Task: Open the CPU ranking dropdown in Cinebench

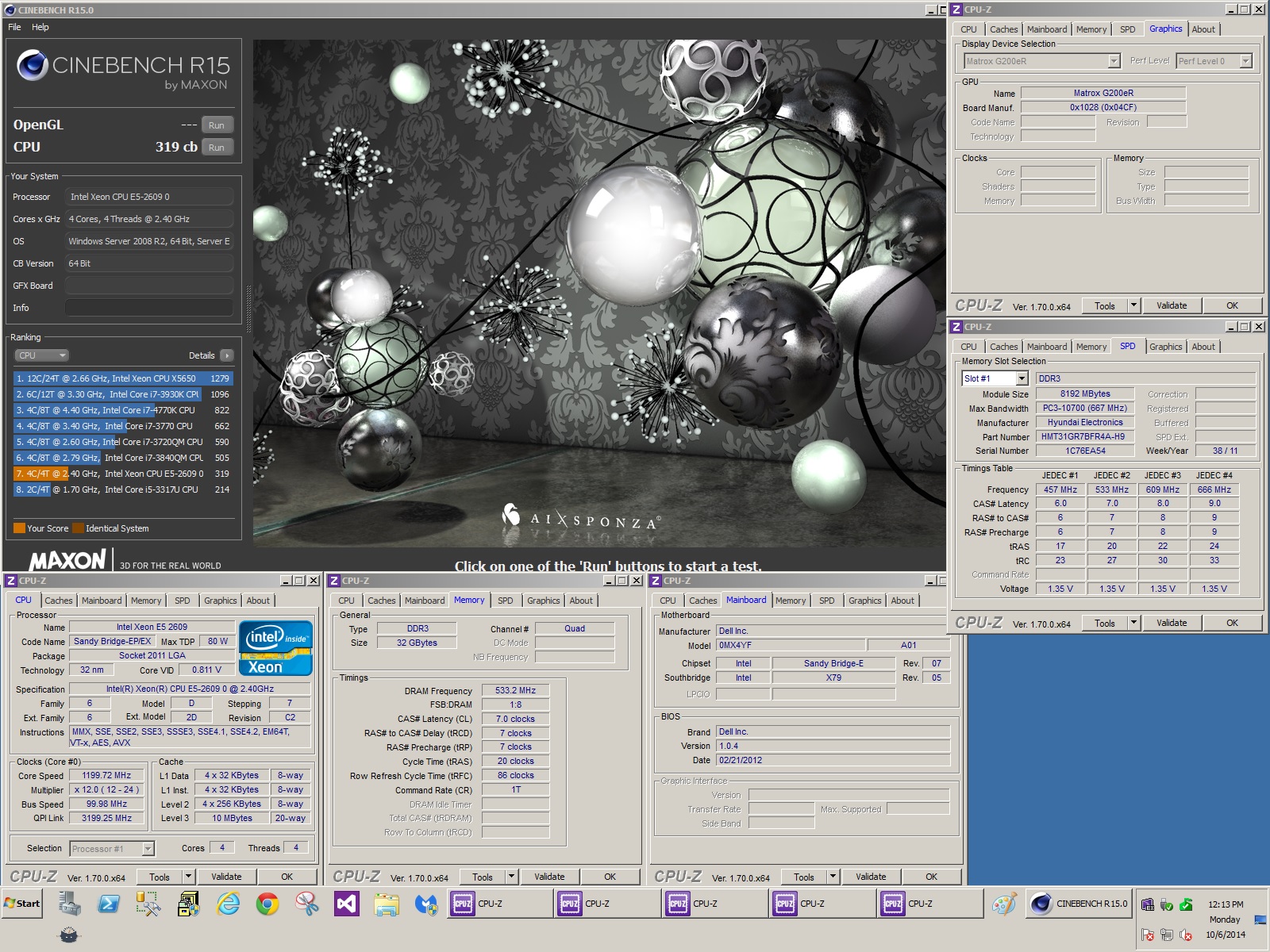Action: click(42, 355)
